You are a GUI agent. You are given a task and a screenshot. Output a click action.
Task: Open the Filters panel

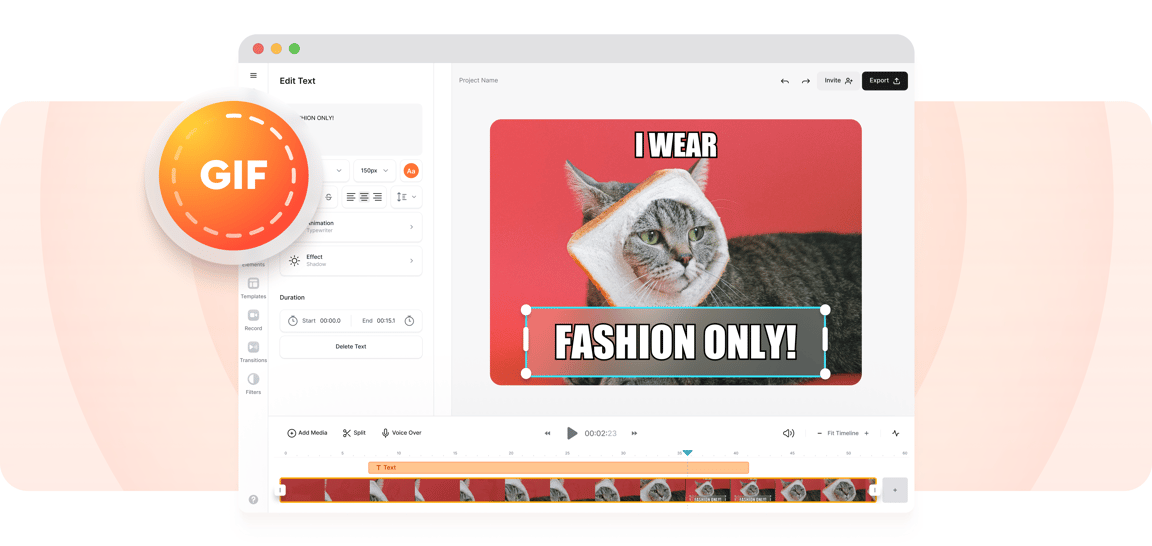253,384
